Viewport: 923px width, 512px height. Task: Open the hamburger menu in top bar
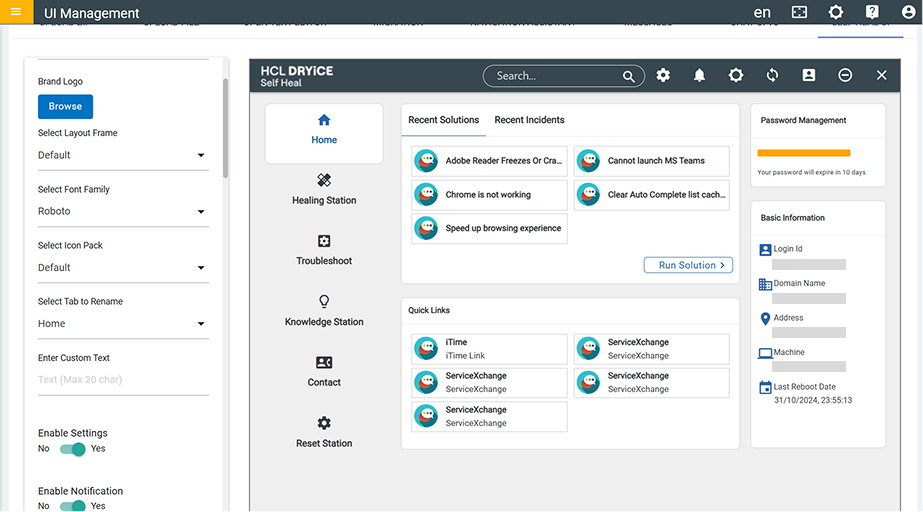16,12
